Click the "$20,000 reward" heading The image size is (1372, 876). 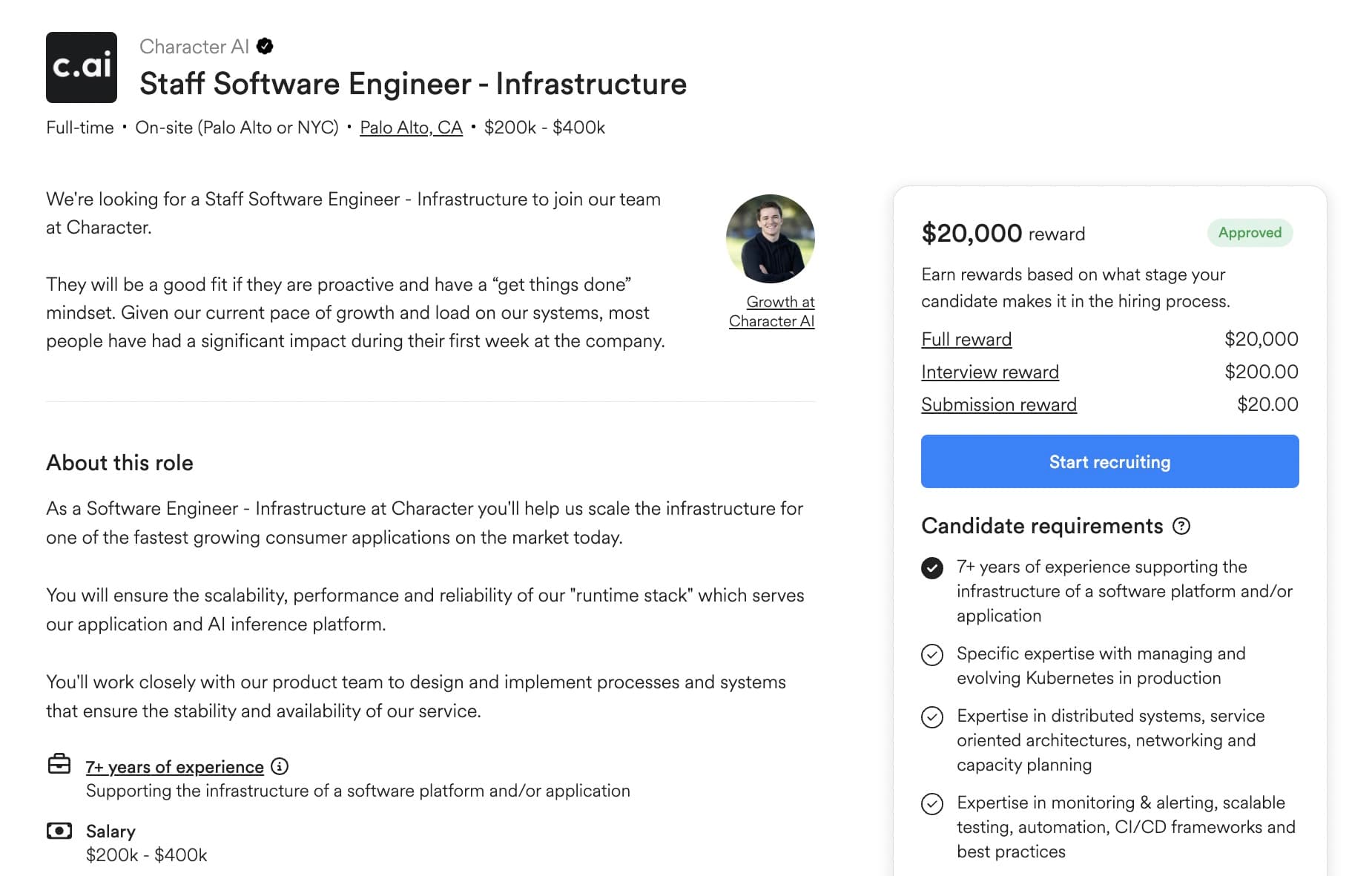1003,234
